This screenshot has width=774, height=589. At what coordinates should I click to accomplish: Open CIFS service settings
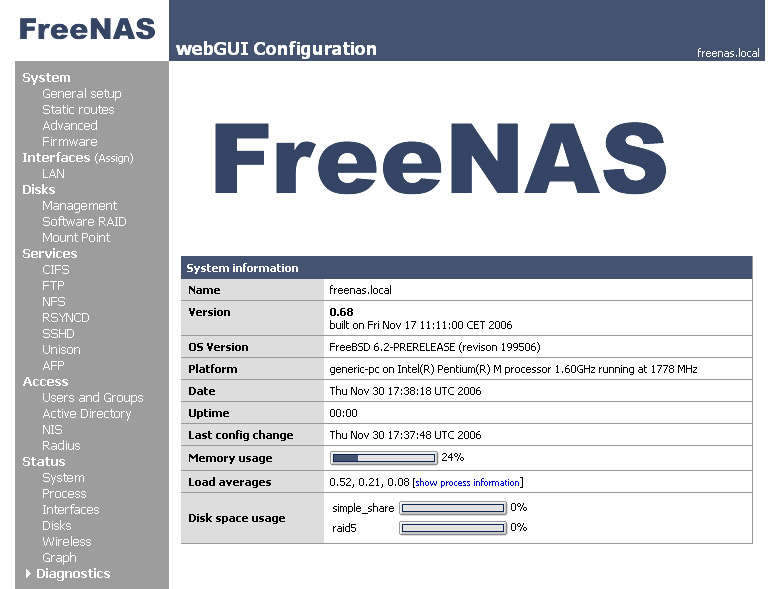tap(56, 270)
